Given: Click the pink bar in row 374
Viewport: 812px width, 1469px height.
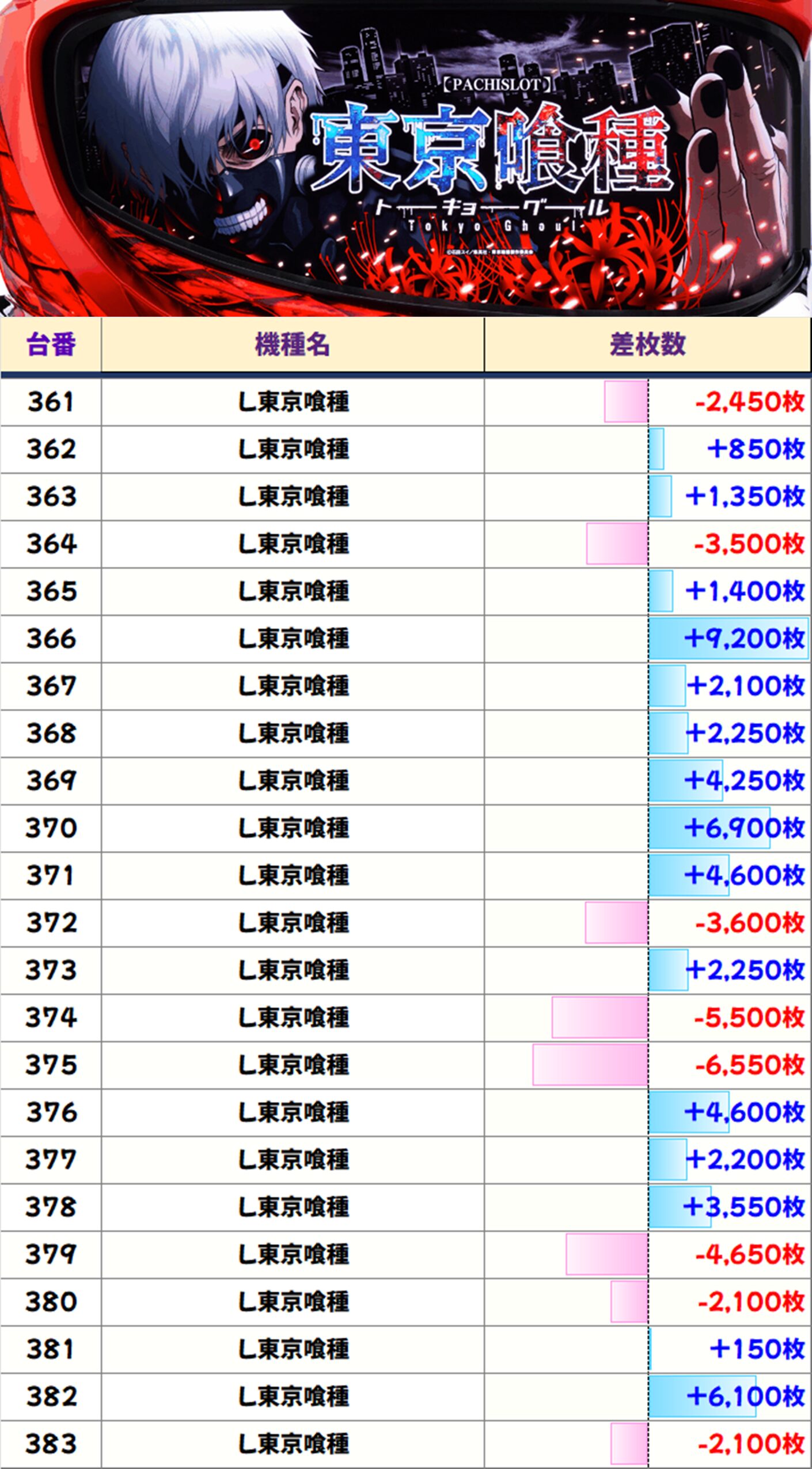Looking at the screenshot, I should pyautogui.click(x=599, y=1018).
